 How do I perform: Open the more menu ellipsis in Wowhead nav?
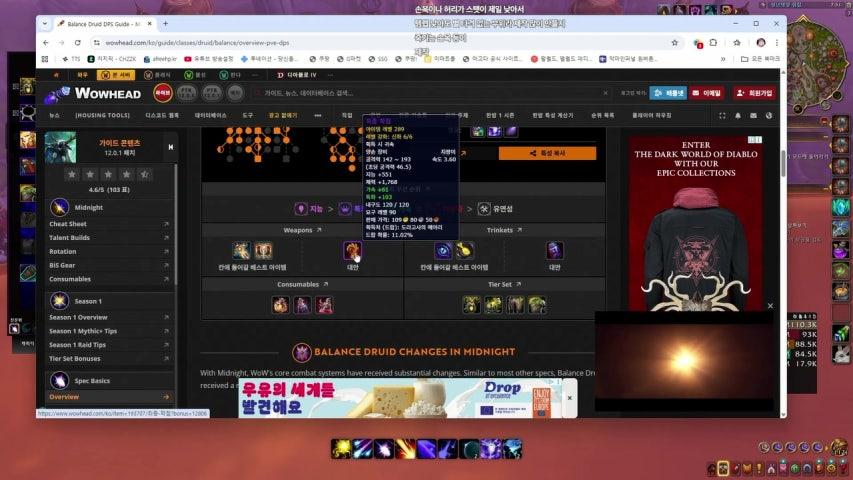(318, 115)
